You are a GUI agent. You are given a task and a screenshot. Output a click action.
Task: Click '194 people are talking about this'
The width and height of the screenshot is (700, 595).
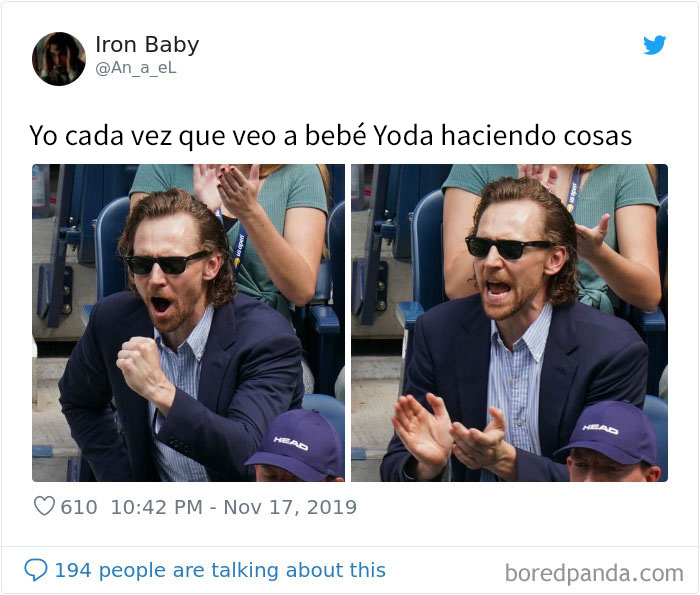220,570
